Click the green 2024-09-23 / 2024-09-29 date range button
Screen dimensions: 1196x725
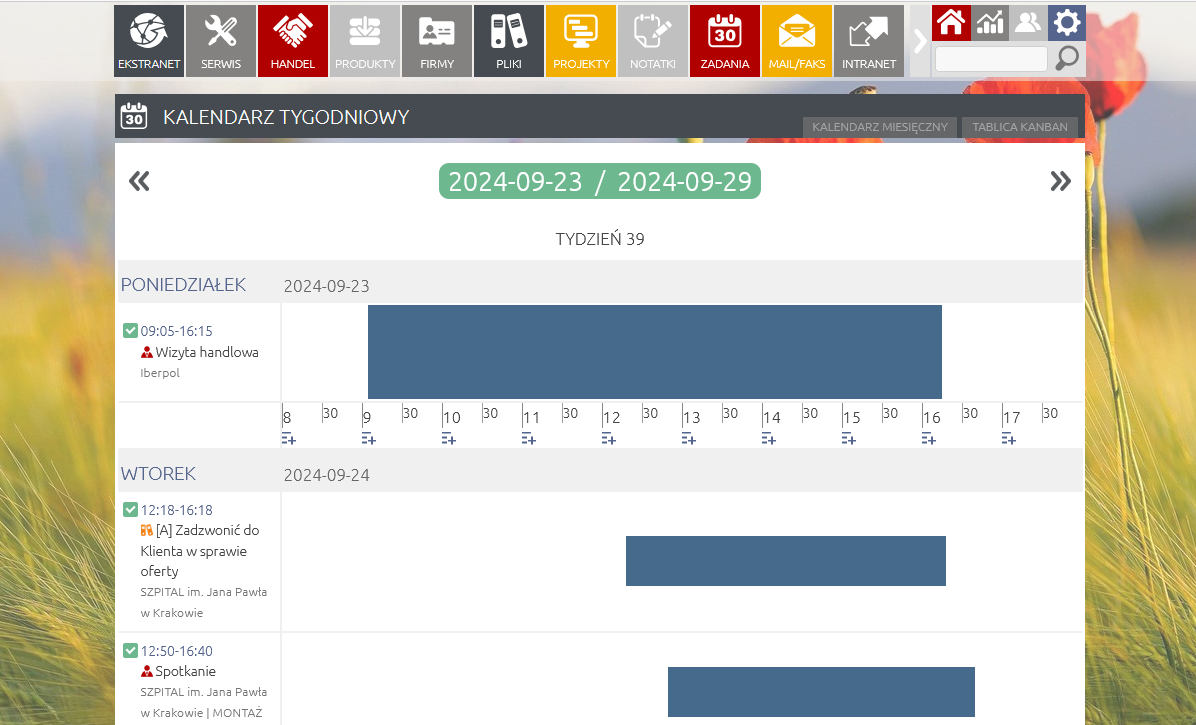tap(599, 181)
